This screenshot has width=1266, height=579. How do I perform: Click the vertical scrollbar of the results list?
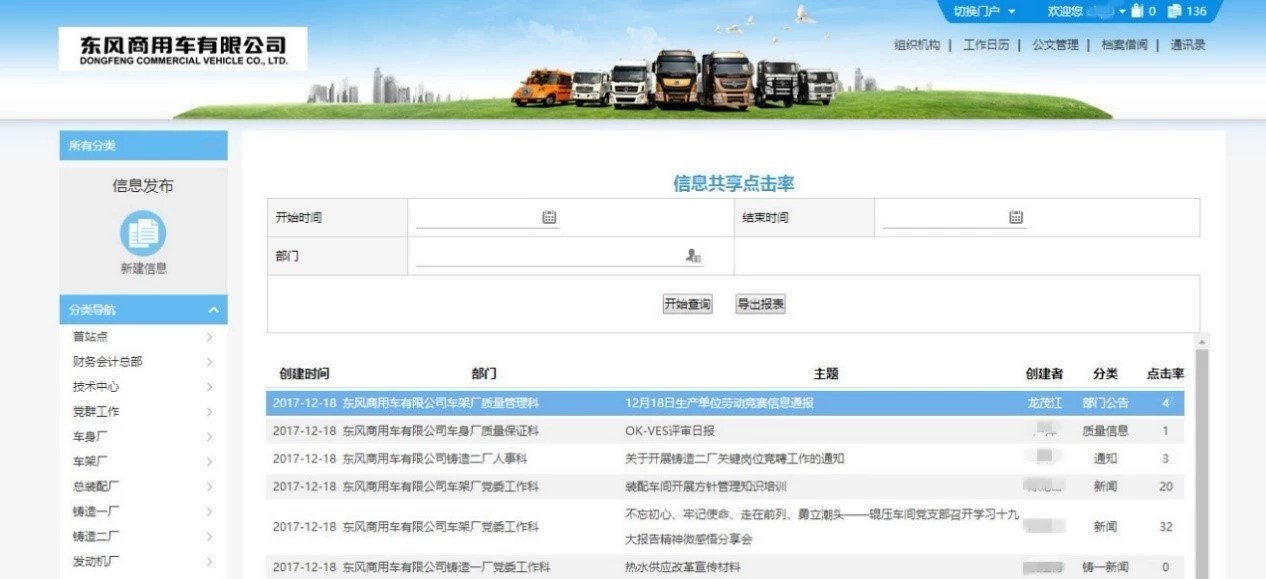point(1201,450)
